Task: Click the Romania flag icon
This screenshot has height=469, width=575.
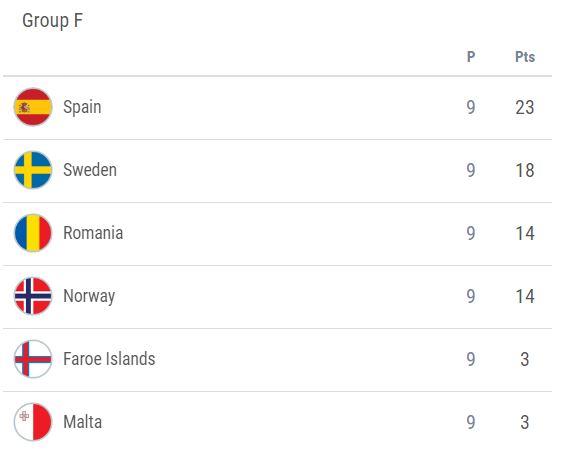Action: [x=33, y=233]
